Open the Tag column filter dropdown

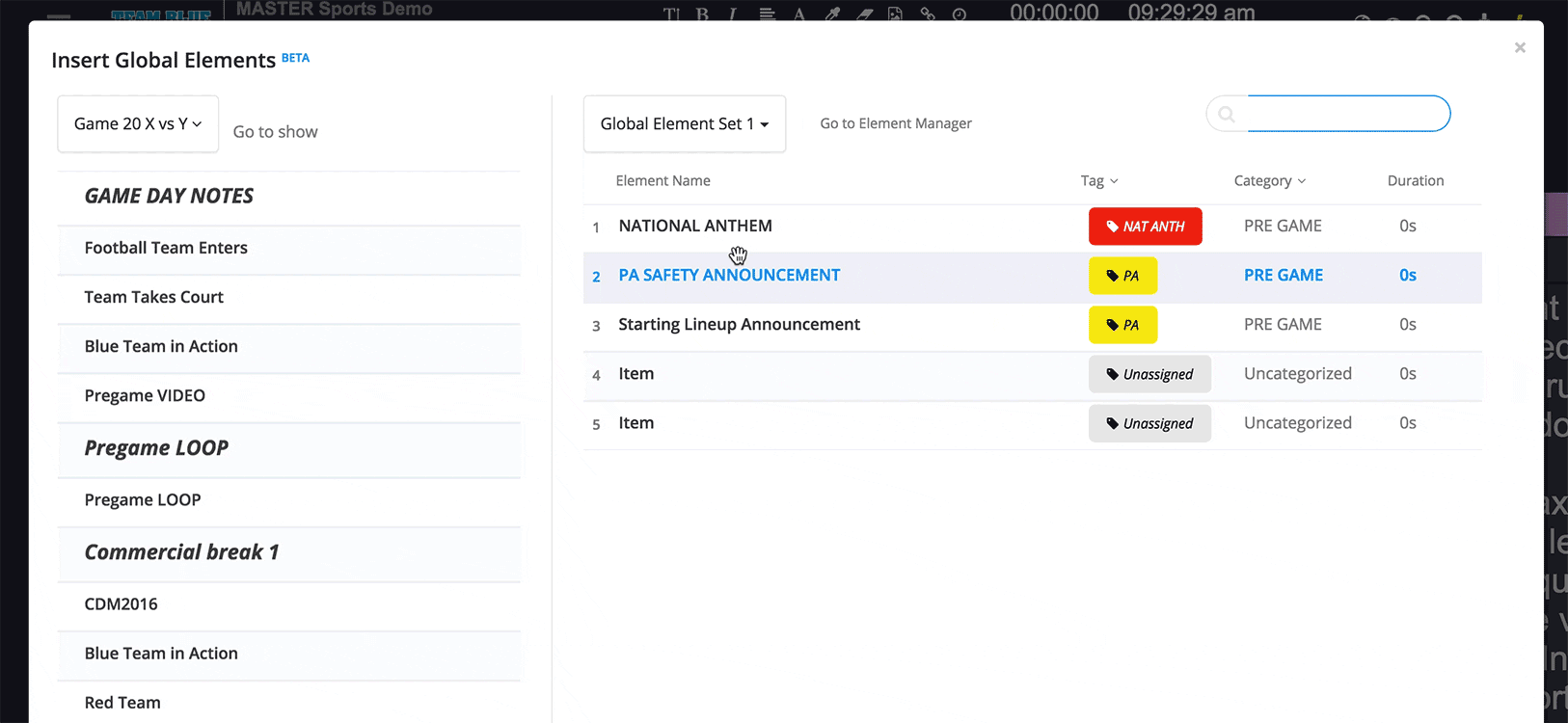click(x=1099, y=180)
